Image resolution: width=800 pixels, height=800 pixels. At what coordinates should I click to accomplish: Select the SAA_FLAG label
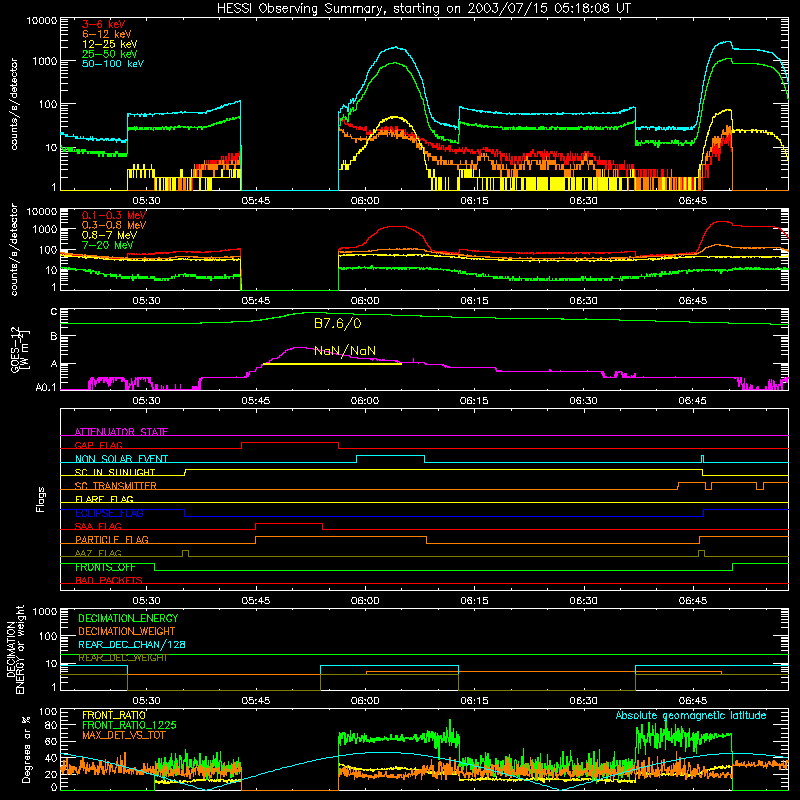coord(98,526)
